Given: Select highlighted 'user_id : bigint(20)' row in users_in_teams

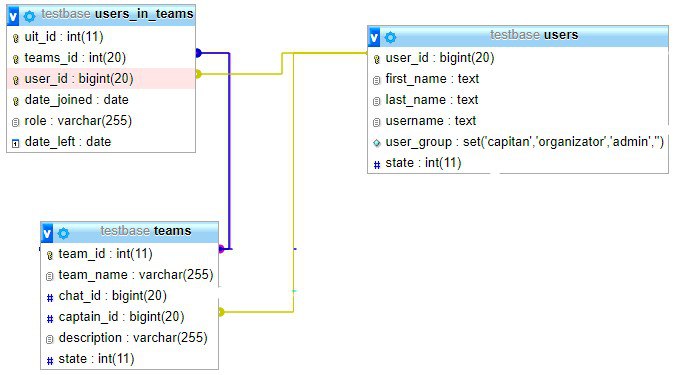Looking at the screenshot, I should 101,79.
